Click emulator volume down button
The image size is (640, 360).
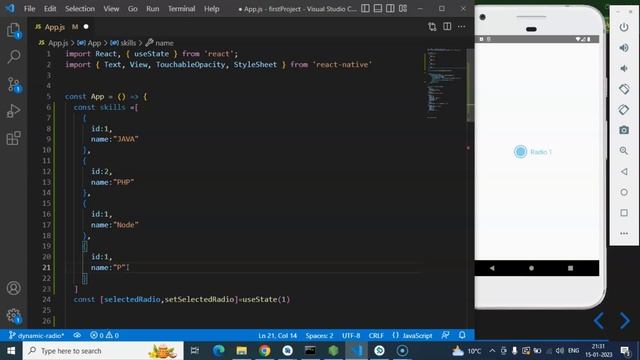point(624,68)
